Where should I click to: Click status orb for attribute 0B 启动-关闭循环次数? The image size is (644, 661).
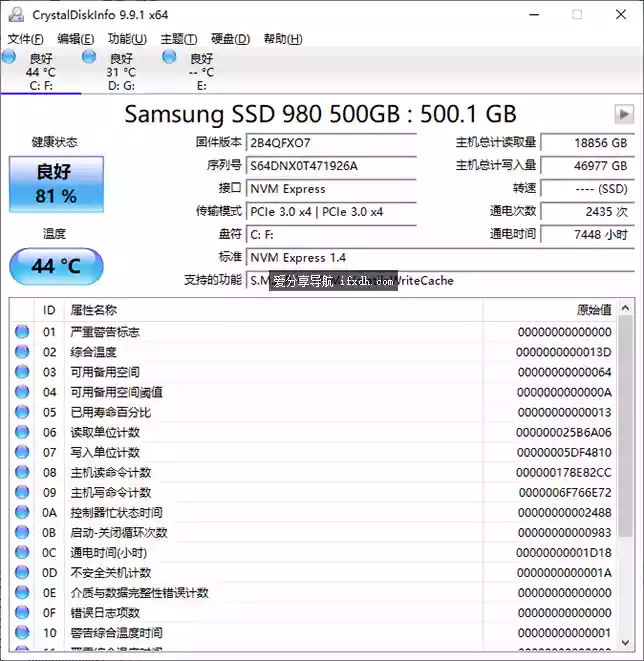coord(22,532)
